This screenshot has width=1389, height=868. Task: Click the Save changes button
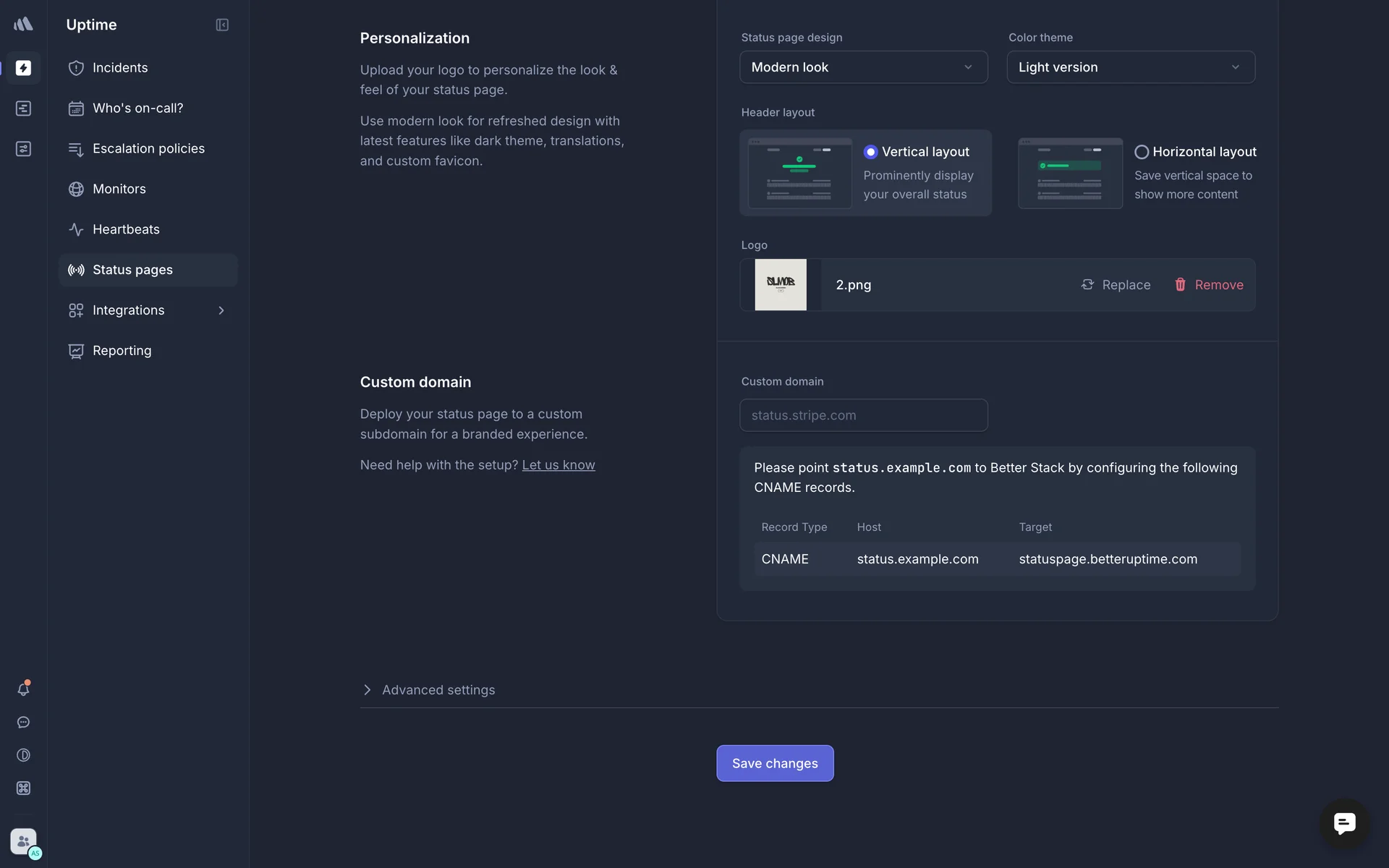tap(774, 763)
